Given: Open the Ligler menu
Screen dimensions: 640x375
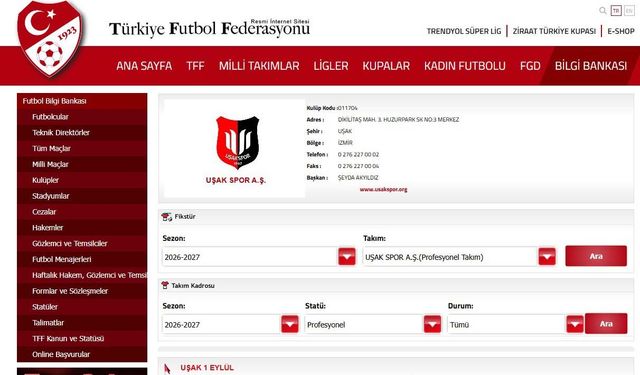Looking at the screenshot, I should click(x=331, y=66).
